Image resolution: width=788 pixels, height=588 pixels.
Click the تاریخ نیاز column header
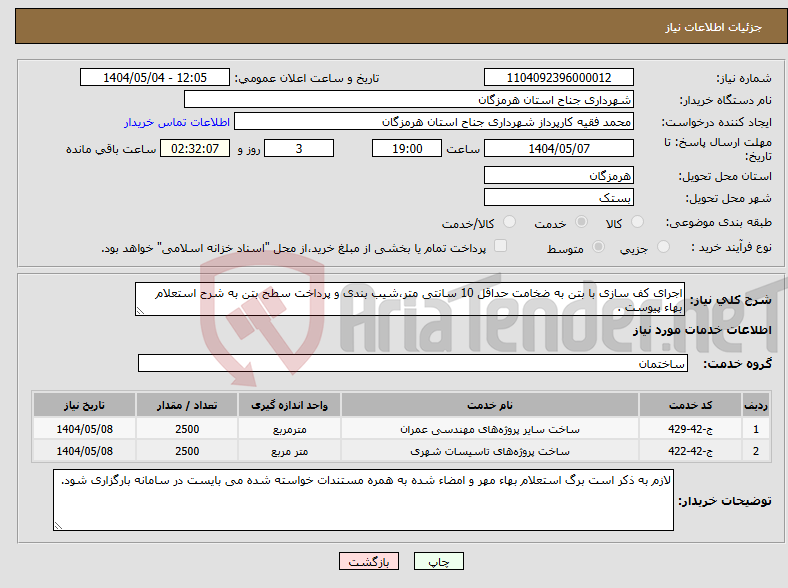click(84, 405)
